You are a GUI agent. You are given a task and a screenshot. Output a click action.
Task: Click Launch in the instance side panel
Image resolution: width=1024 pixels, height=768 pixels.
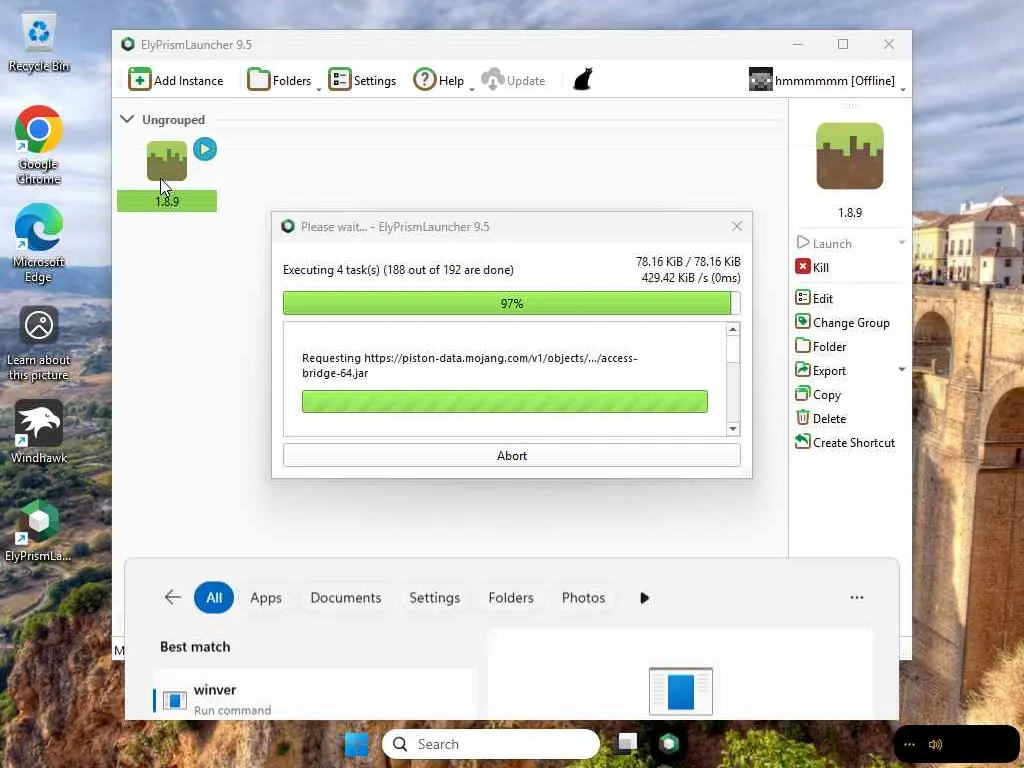[x=824, y=243]
